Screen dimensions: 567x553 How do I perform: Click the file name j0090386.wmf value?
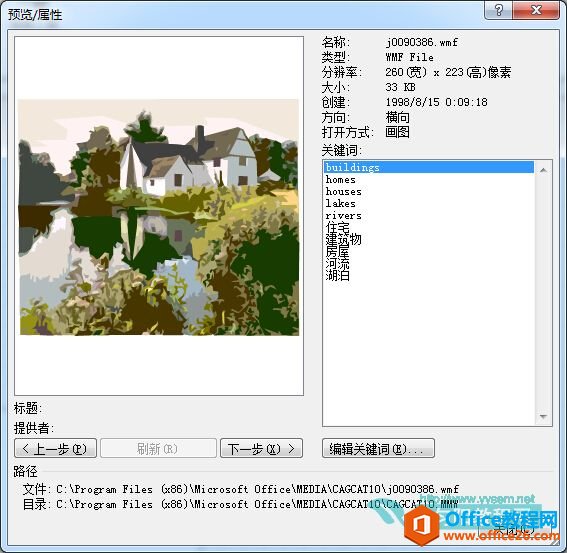[421, 42]
